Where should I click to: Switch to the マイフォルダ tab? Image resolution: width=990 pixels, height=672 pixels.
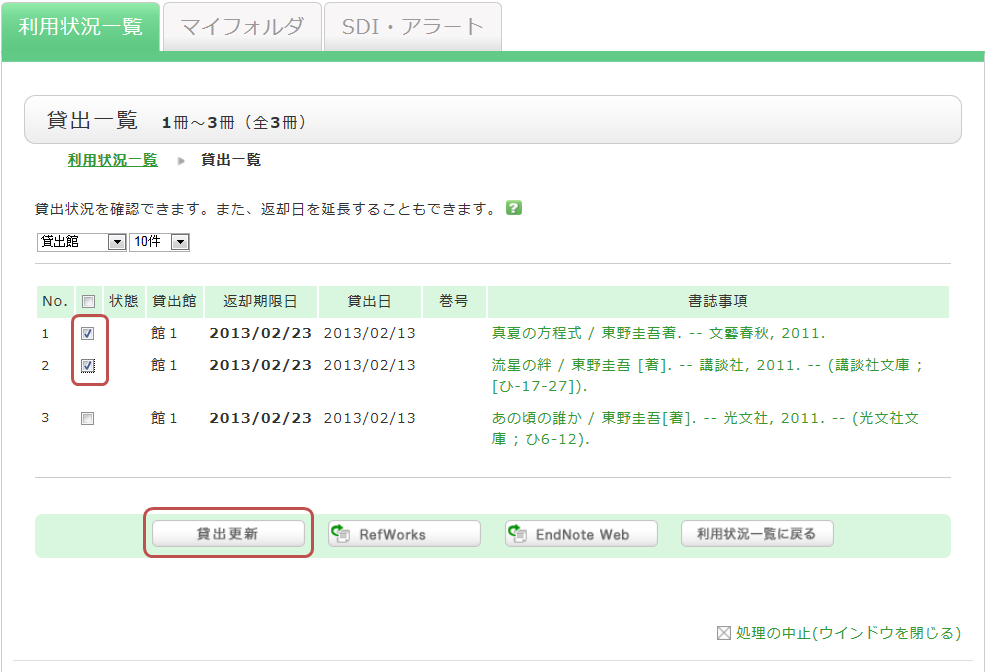(242, 27)
